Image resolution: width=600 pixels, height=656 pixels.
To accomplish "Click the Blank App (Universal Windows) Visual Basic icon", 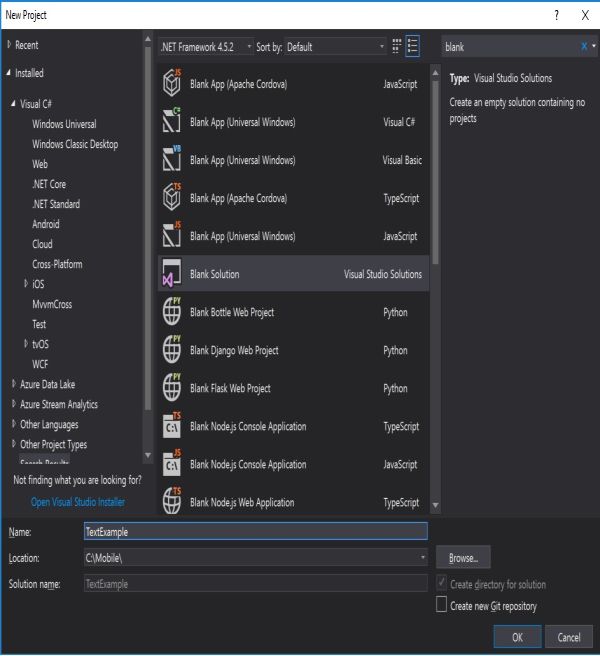I will (x=172, y=159).
